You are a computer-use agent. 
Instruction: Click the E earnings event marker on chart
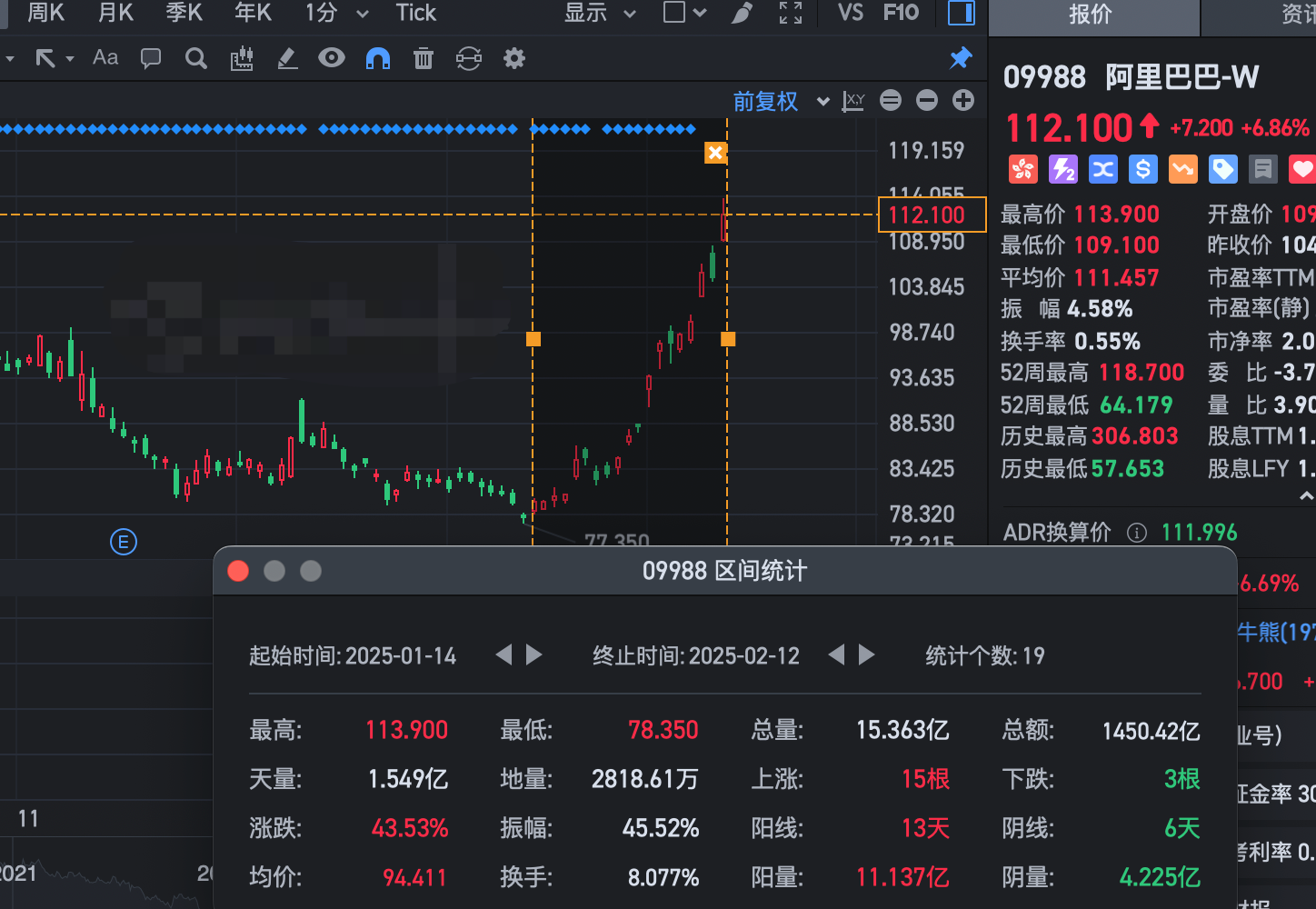point(124,543)
